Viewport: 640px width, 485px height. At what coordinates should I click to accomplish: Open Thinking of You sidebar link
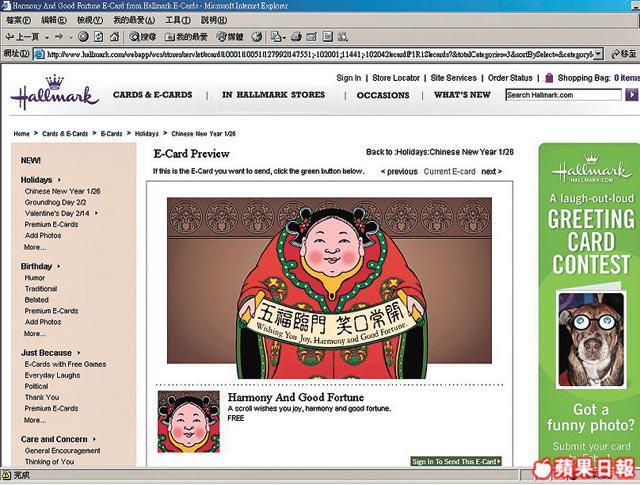pyautogui.click(x=49, y=462)
